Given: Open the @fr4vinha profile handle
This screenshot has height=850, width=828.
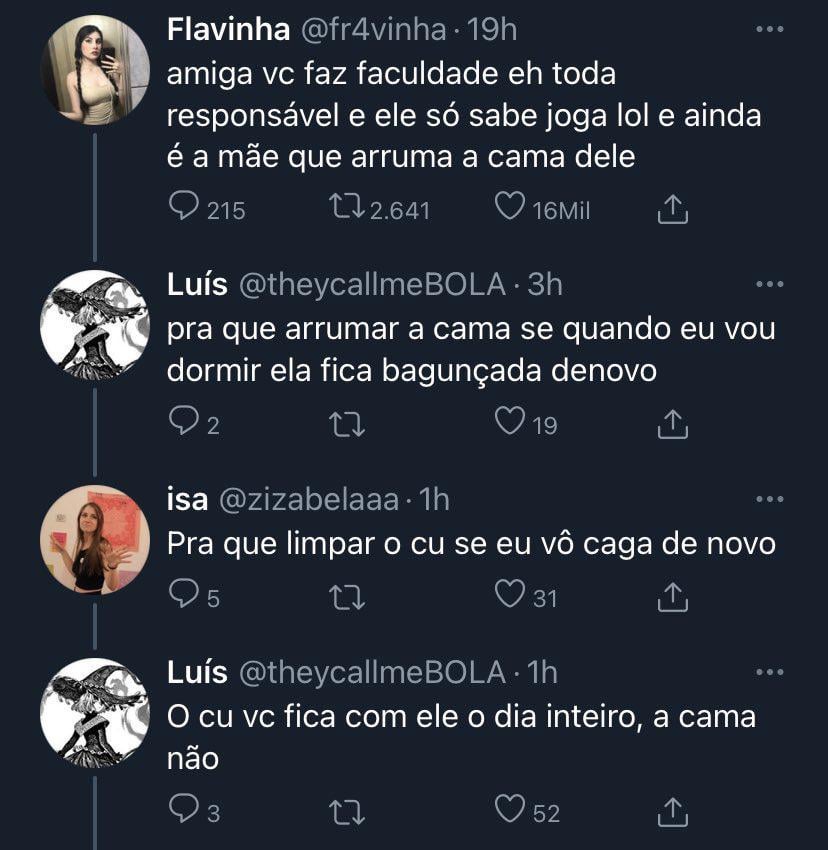Looking at the screenshot, I should coord(372,30).
